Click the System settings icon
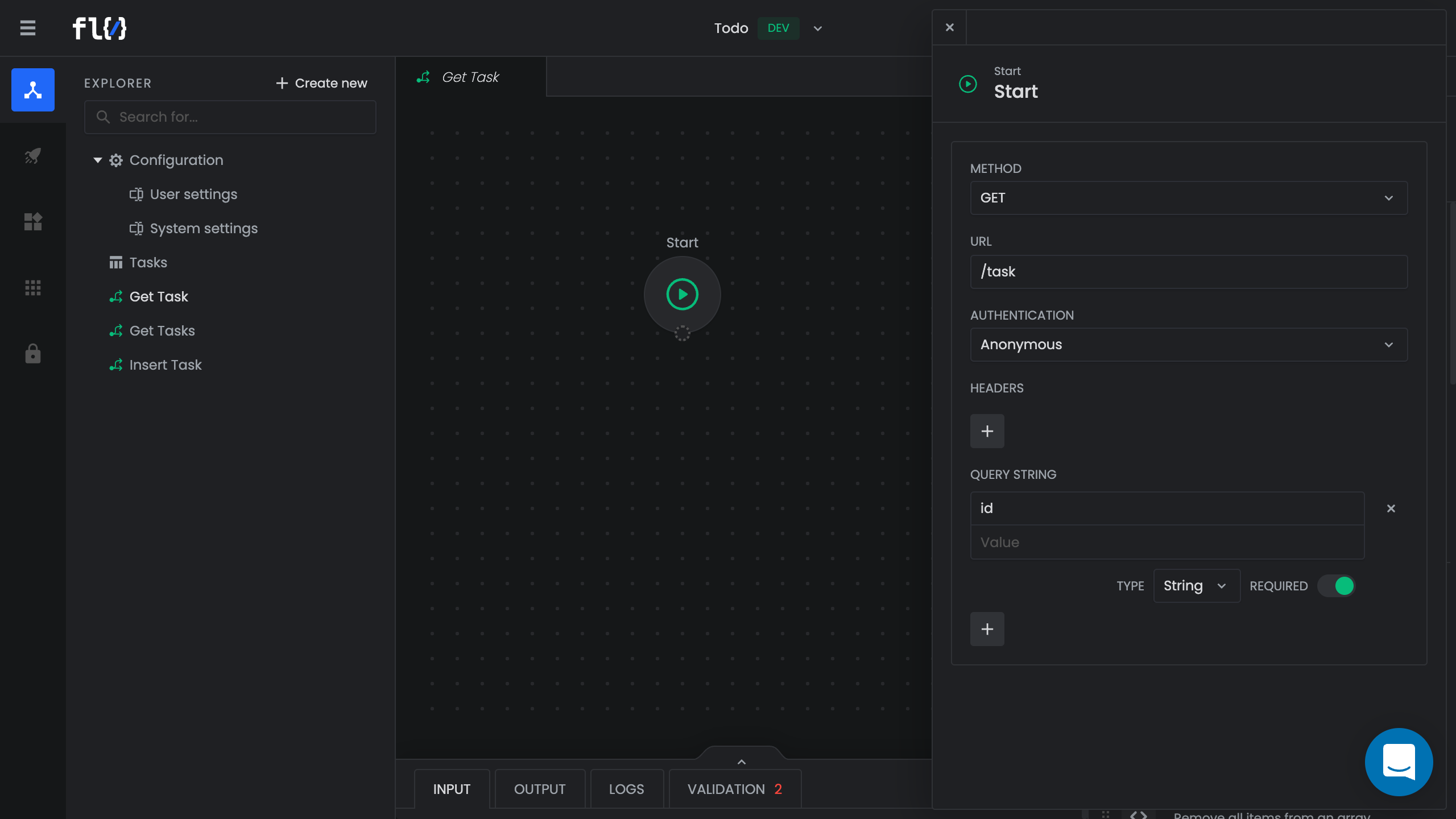 (x=136, y=229)
